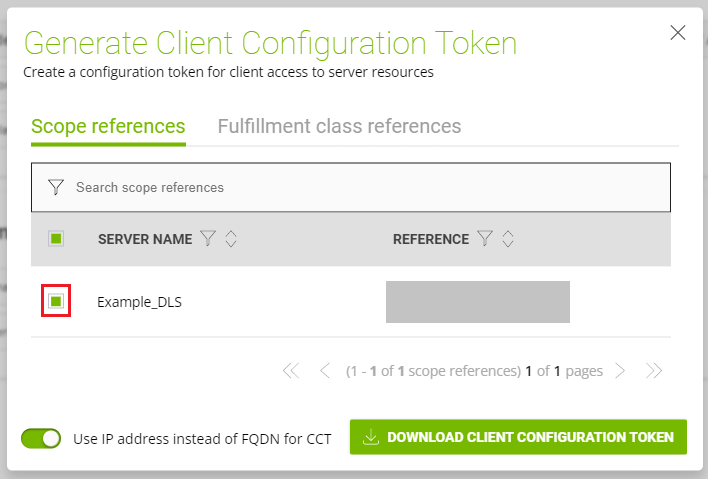
Task: Click Download Client Configuration Token button
Action: [518, 437]
